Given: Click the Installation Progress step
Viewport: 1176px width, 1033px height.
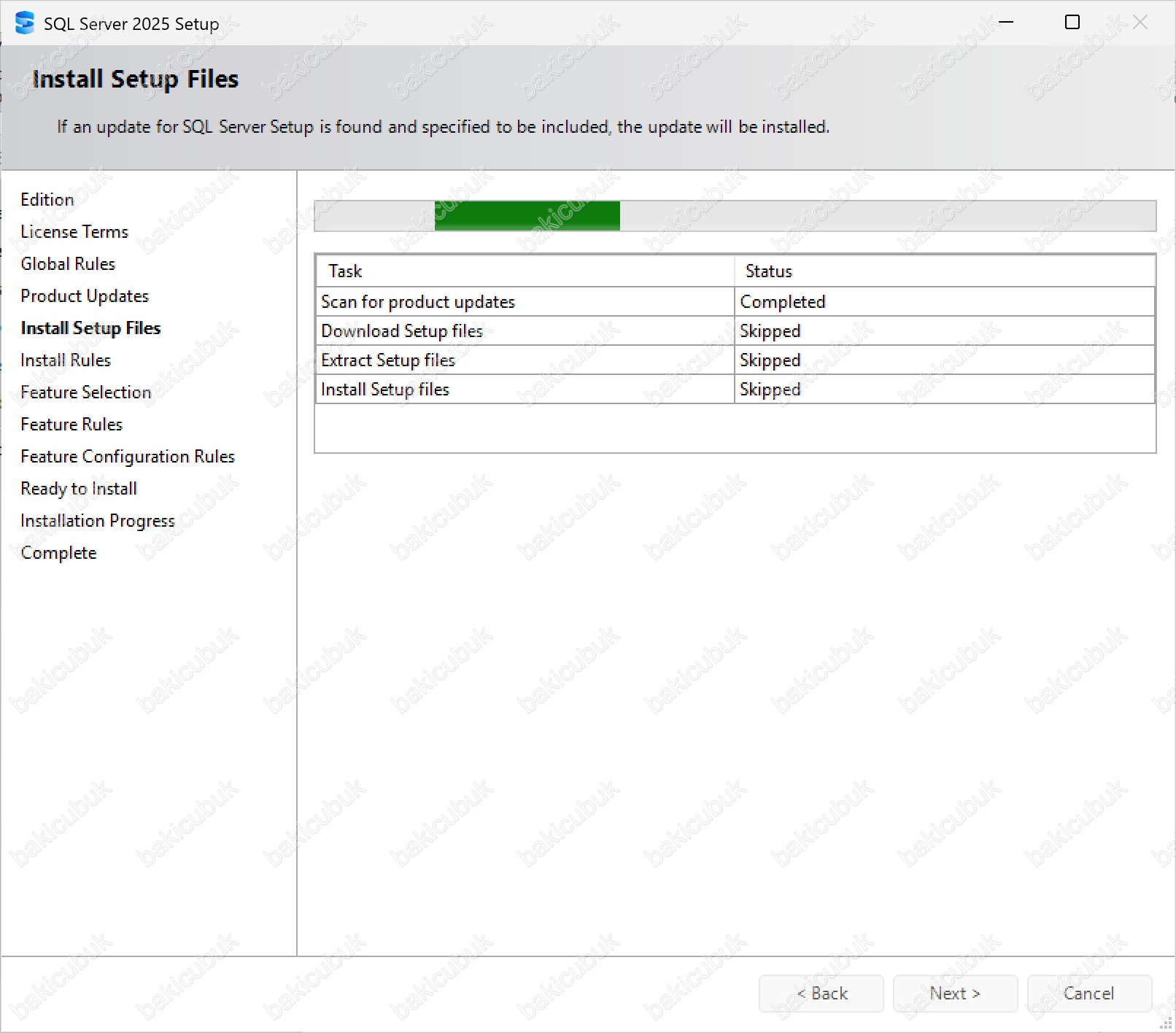Looking at the screenshot, I should (x=98, y=521).
